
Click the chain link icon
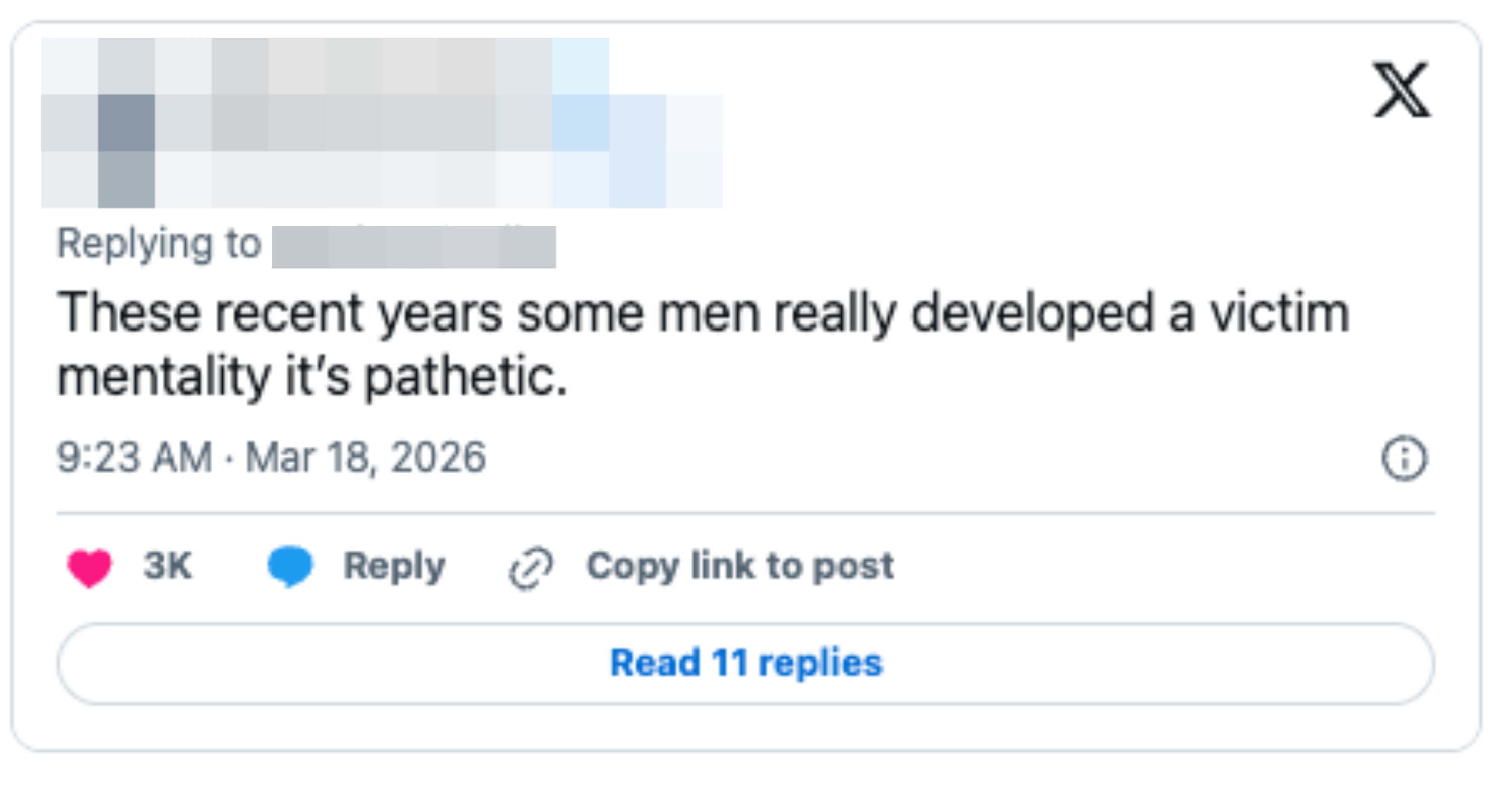click(531, 568)
